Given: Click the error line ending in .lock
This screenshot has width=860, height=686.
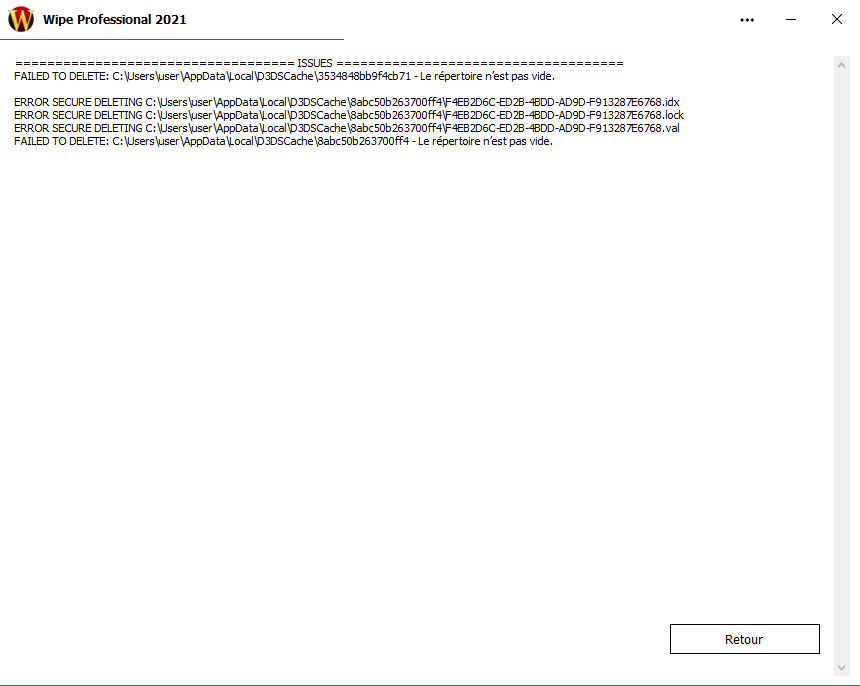Looking at the screenshot, I should click(349, 115).
